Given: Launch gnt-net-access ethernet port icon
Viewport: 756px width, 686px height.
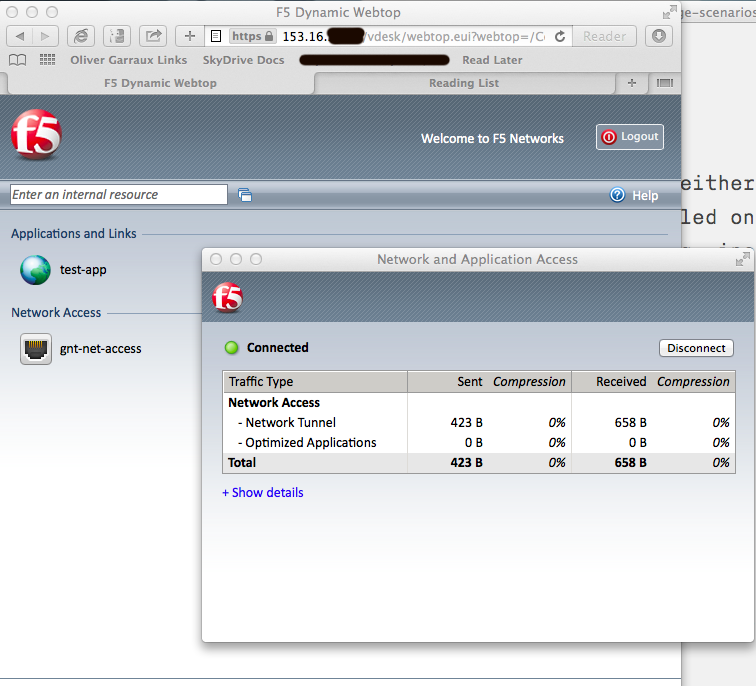Looking at the screenshot, I should 36,349.
